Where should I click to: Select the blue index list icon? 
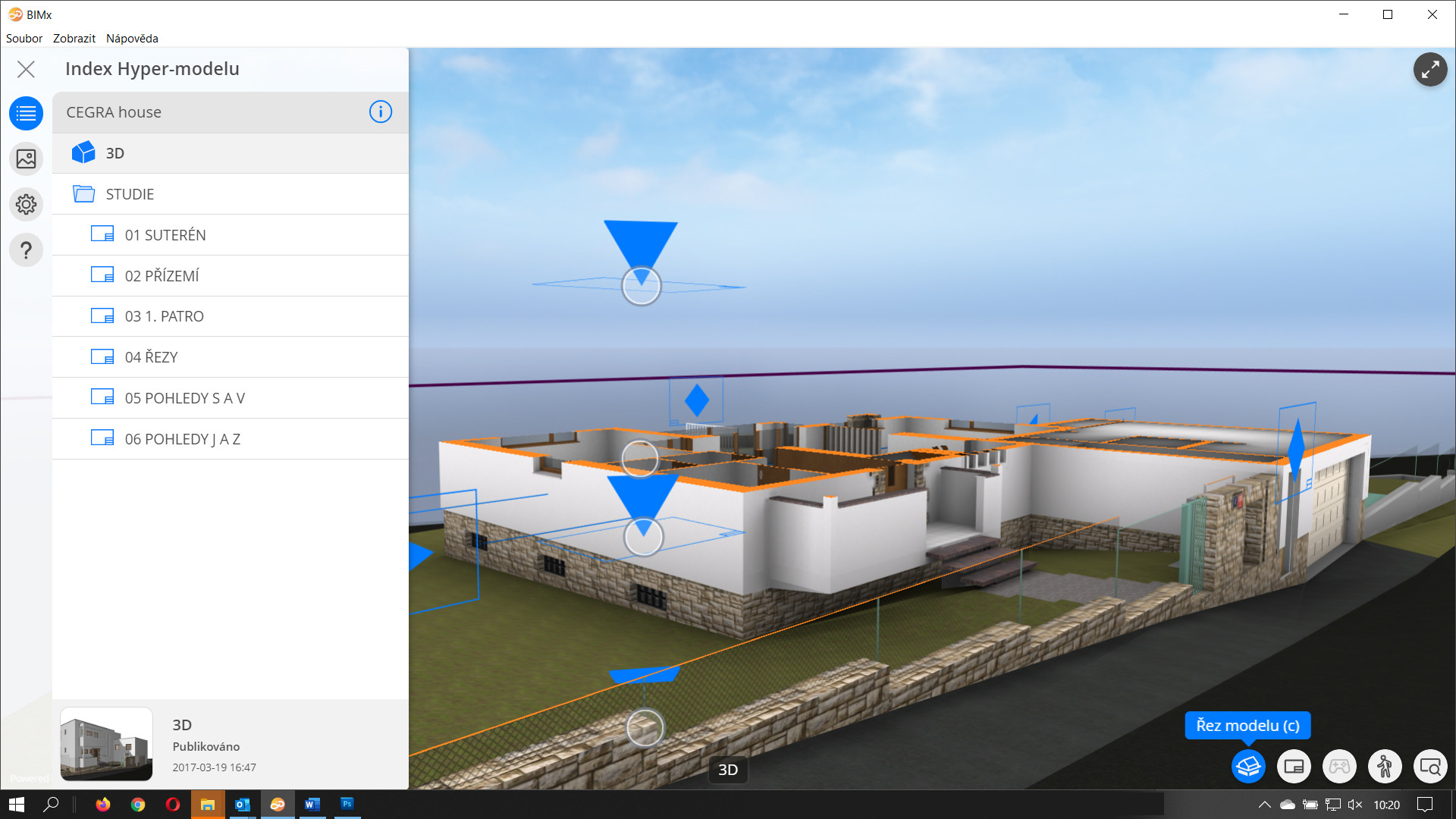tap(26, 113)
